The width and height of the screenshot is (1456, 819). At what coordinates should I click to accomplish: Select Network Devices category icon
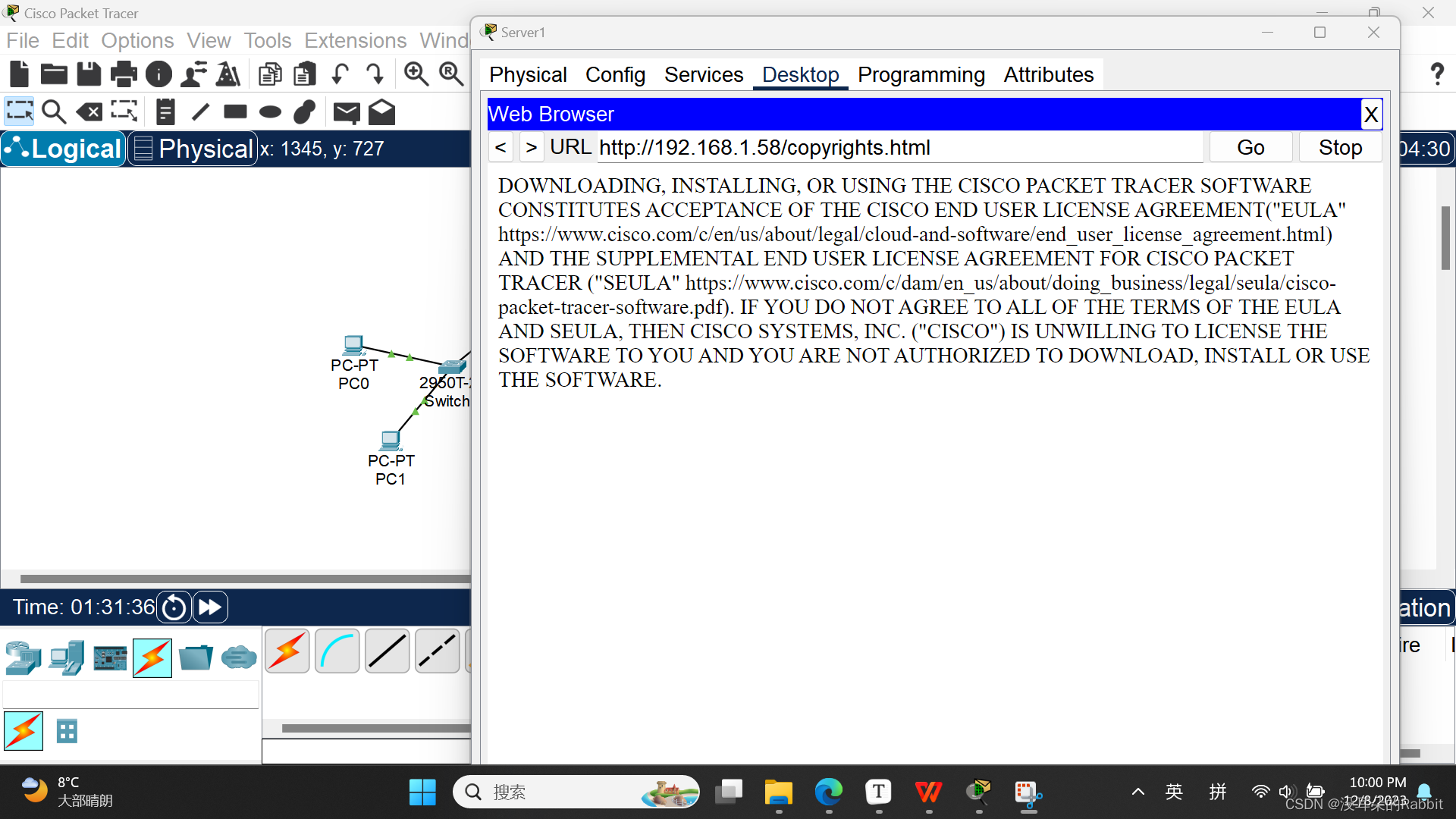[x=23, y=657]
